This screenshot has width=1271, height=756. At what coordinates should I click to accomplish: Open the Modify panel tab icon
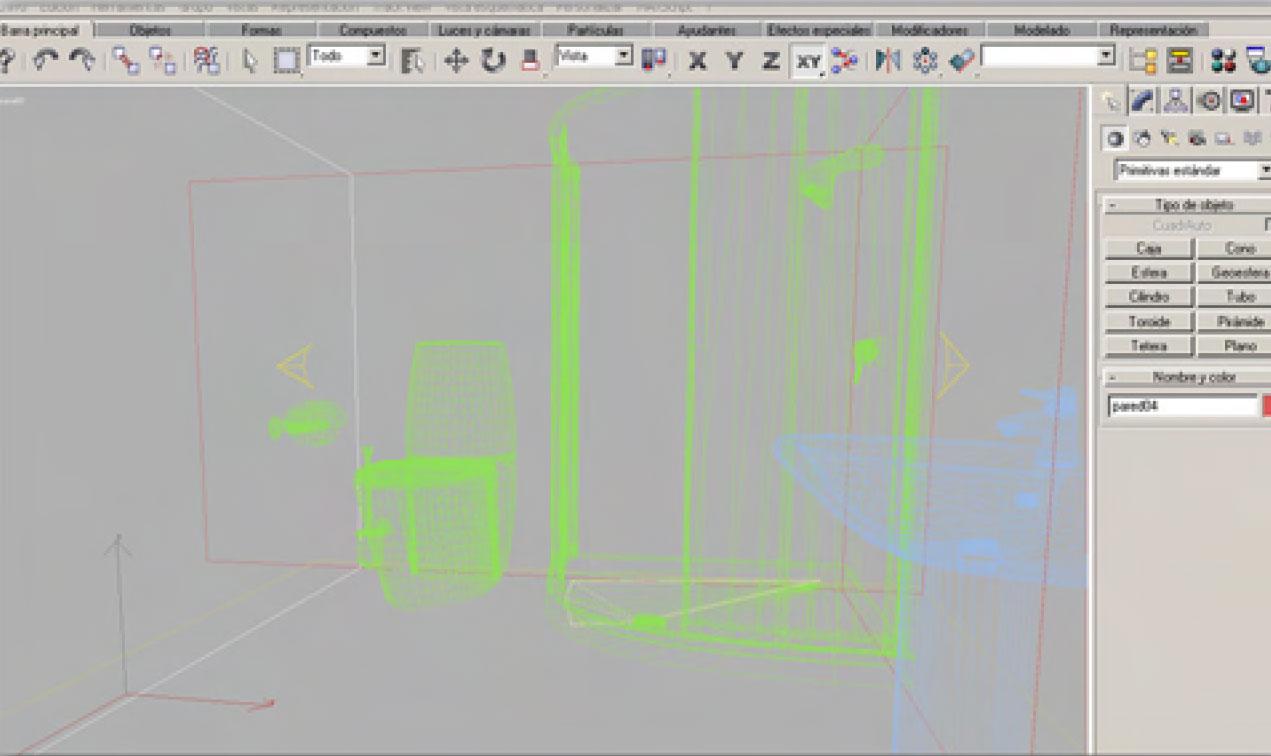click(x=1143, y=101)
